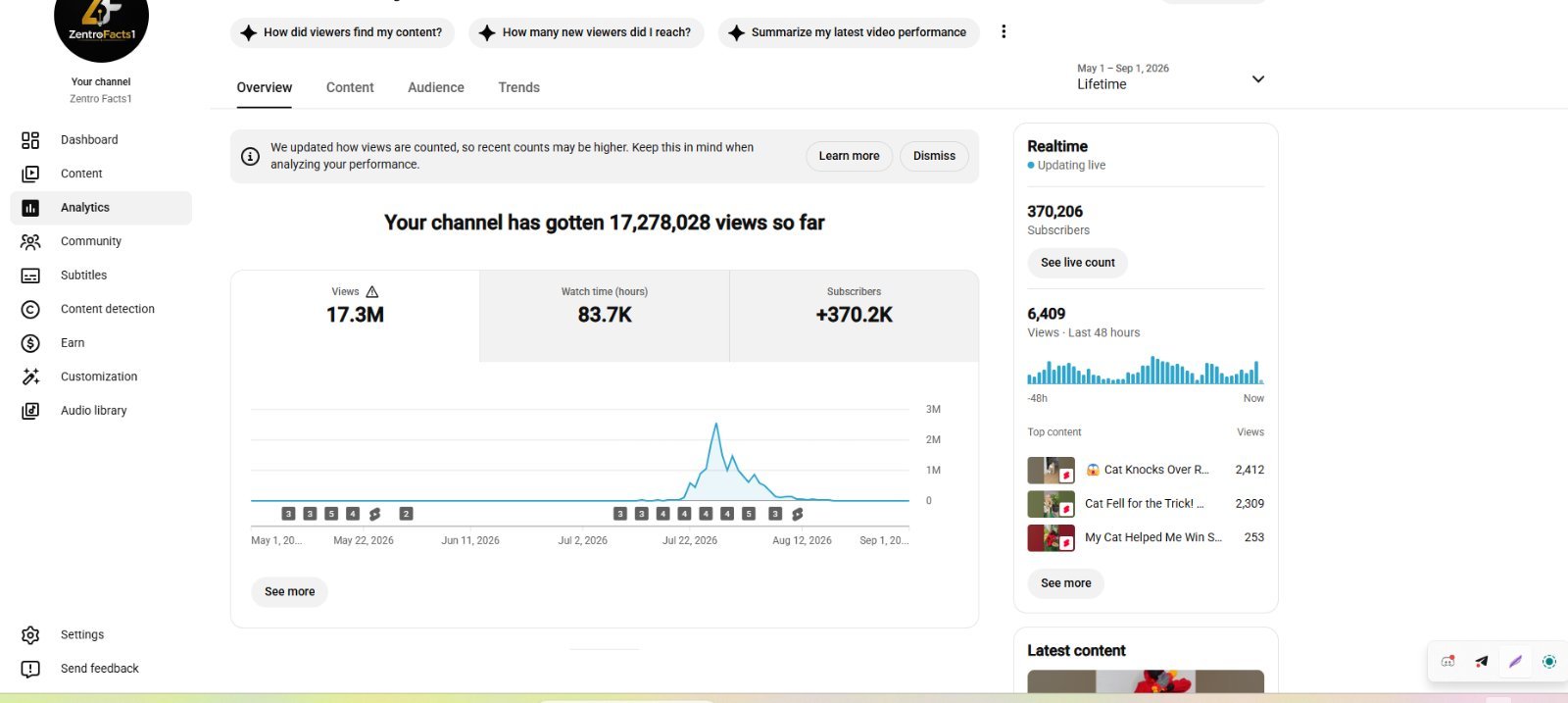Click the sparkle icon beside 'Summarize my latest video'
Image resolution: width=1568 pixels, height=703 pixels.
click(737, 32)
